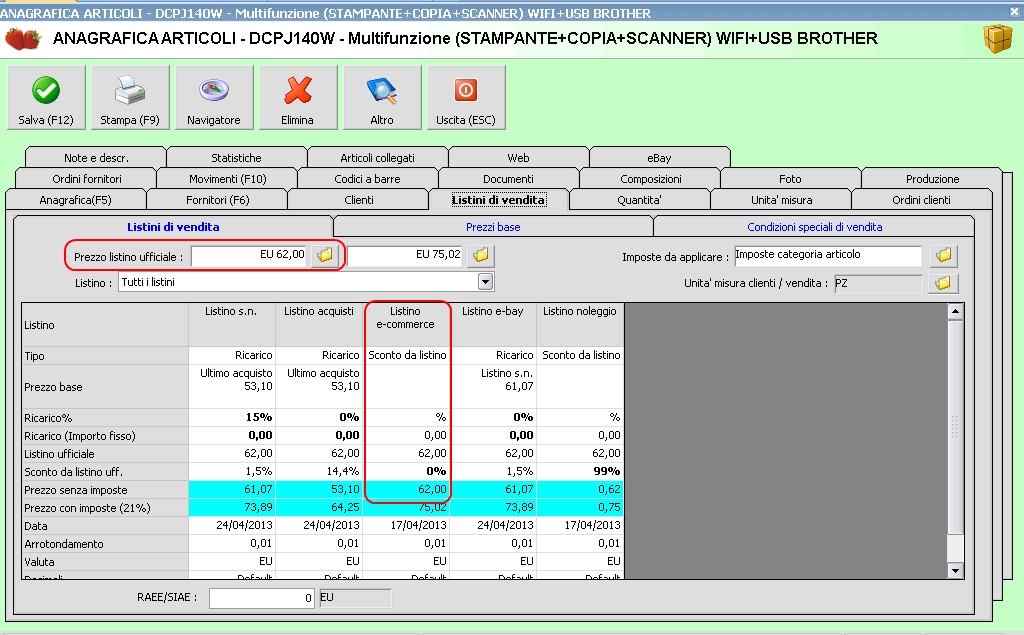
Task: Expand the Listino dropdown arrow
Action: (x=485, y=282)
